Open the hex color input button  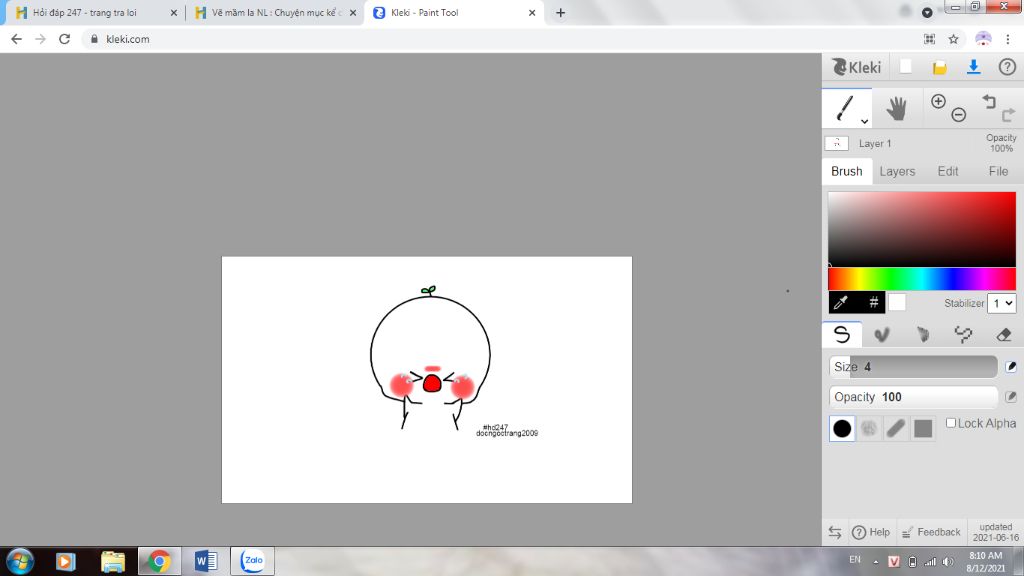click(x=873, y=302)
